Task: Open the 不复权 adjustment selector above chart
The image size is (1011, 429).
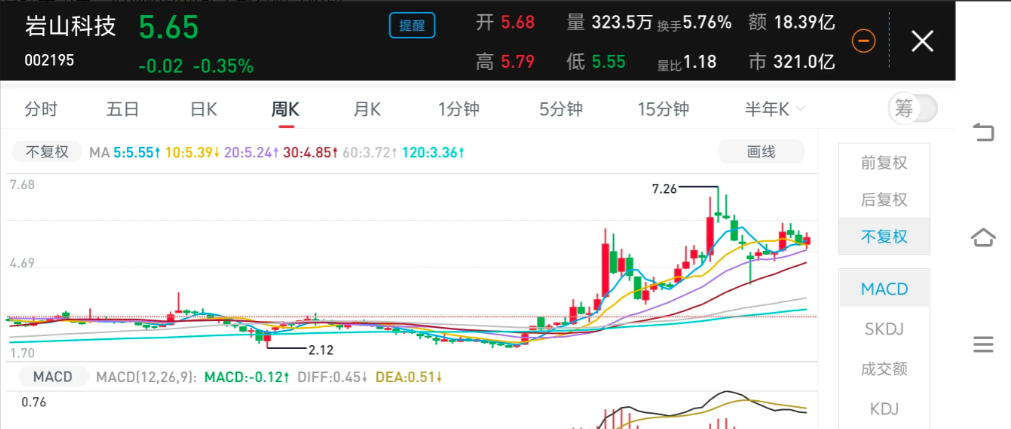Action: pyautogui.click(x=47, y=152)
